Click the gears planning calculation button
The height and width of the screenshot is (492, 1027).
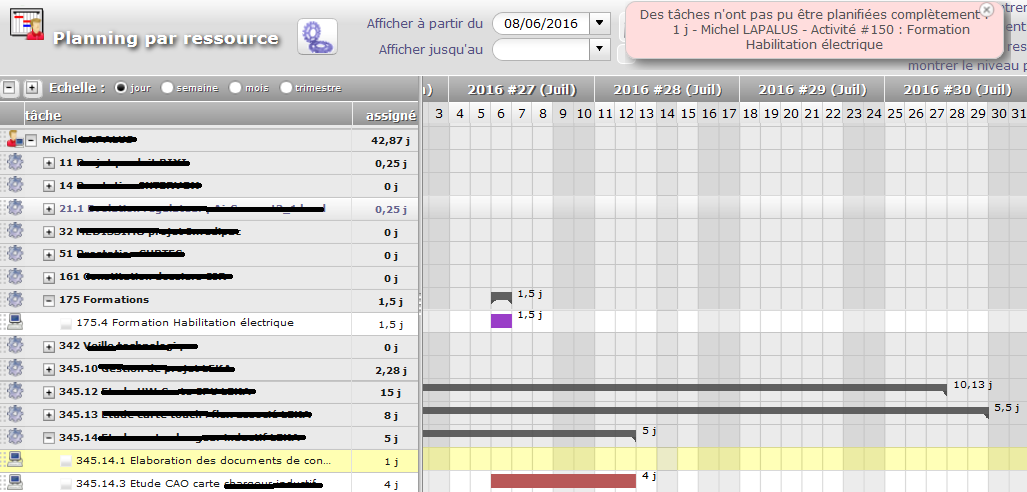click(x=317, y=37)
